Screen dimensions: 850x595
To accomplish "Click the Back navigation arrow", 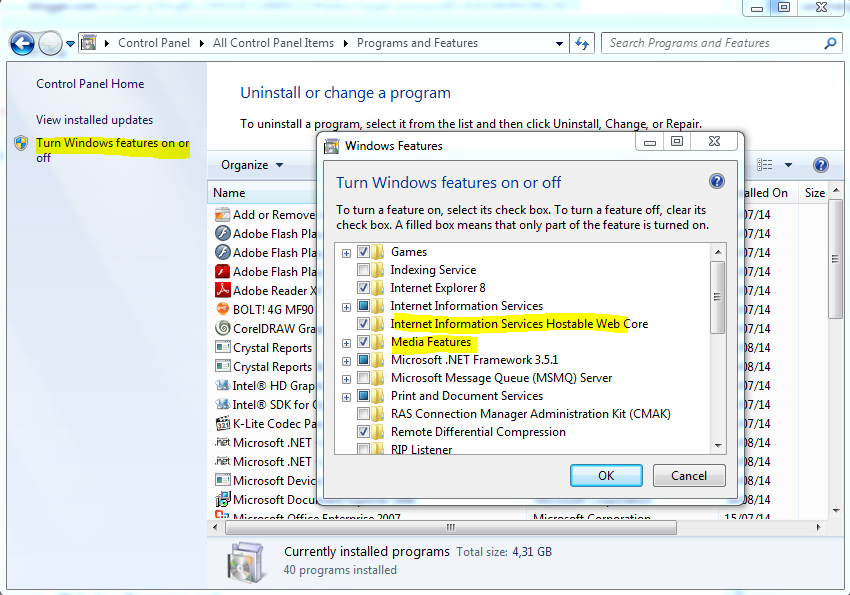I will point(22,43).
